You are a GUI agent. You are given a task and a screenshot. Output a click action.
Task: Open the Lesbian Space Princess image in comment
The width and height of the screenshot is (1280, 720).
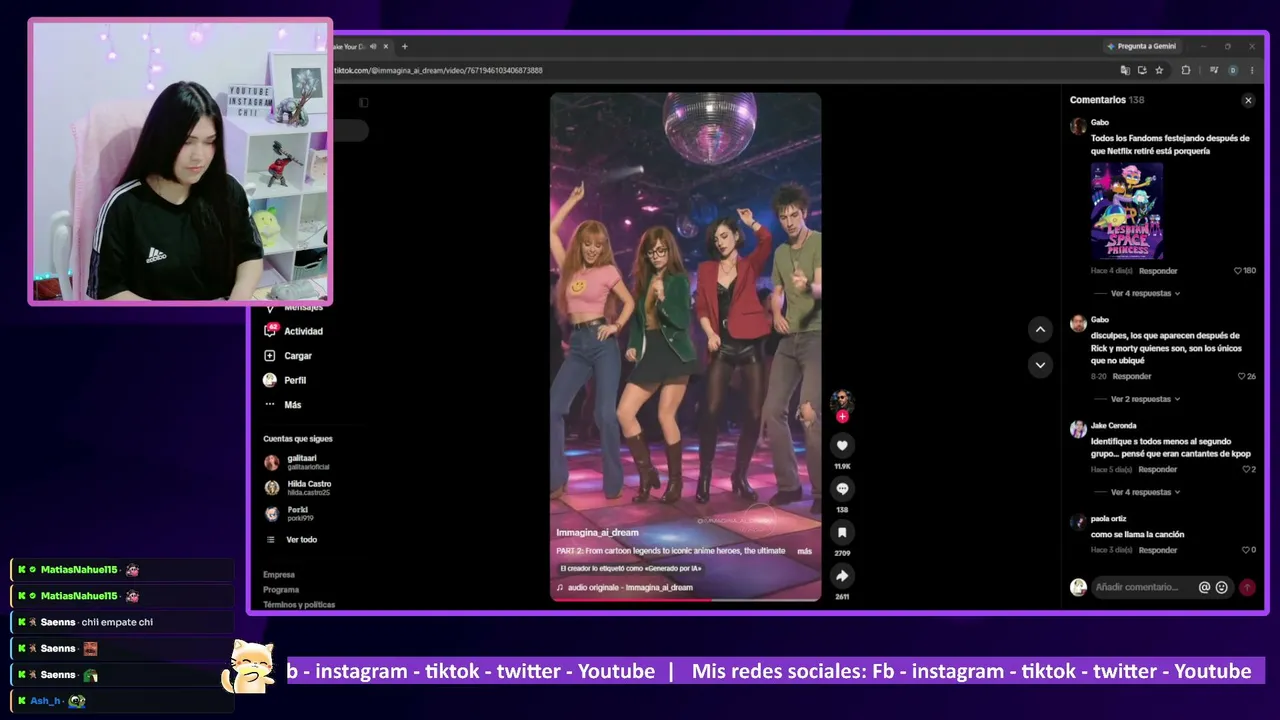1127,211
